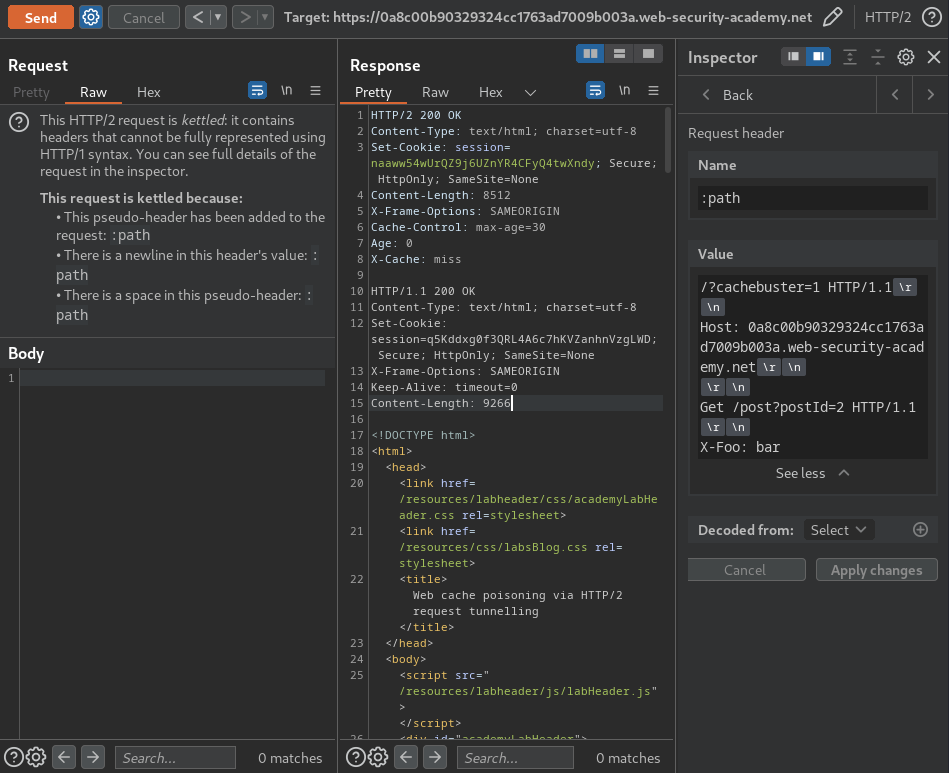Open the forward history dropdown arrow
This screenshot has width=949, height=773.
(265, 18)
